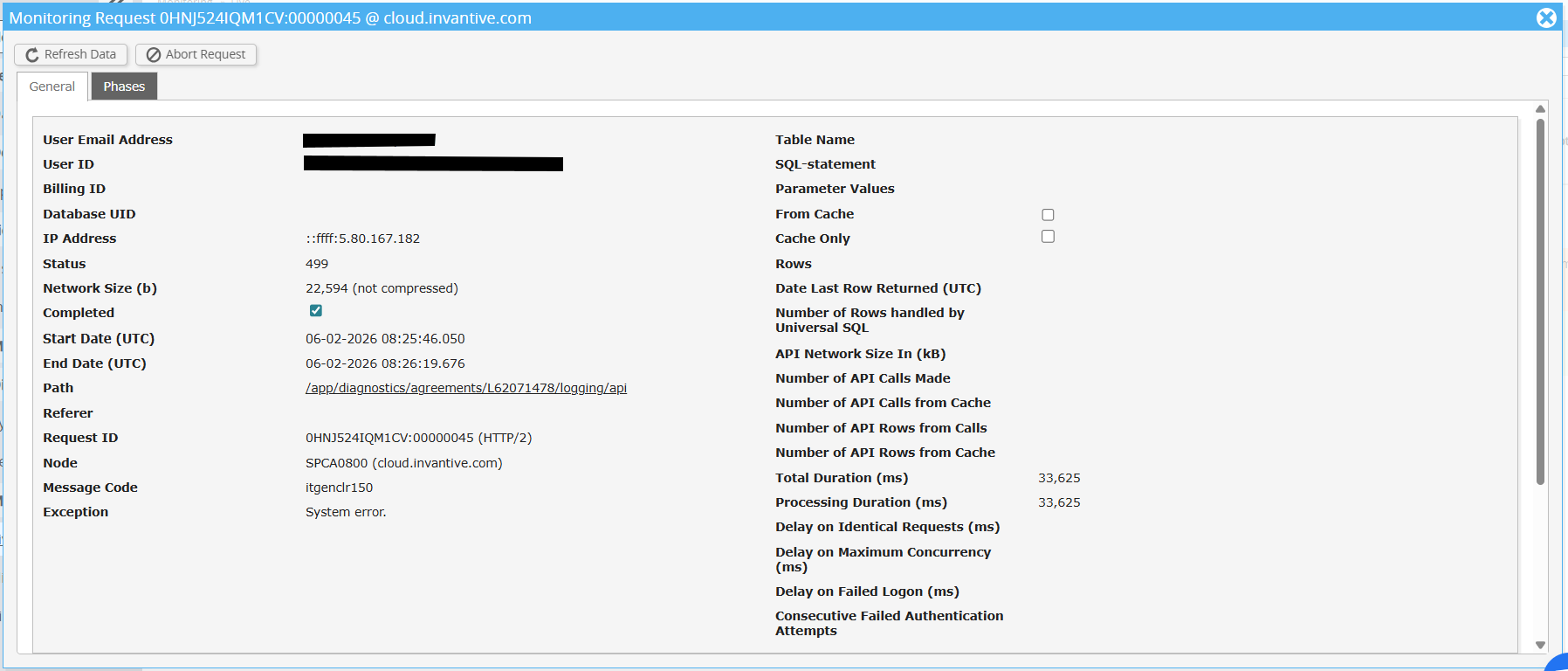This screenshot has width=1568, height=671.
Task: Click the Refresh Data circular arrow icon
Action: 32,55
